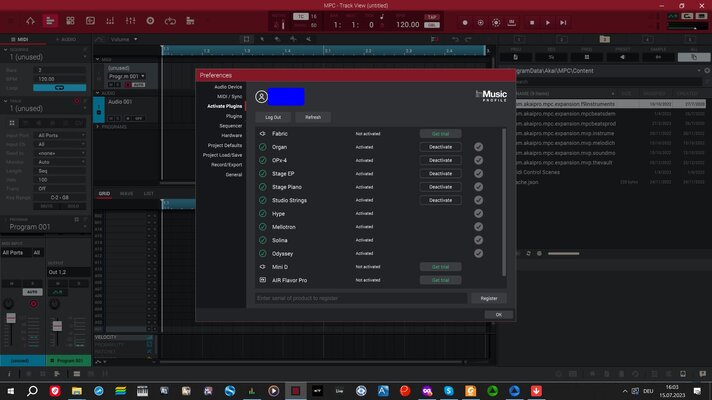Open the pad grid view icon

(70, 21)
